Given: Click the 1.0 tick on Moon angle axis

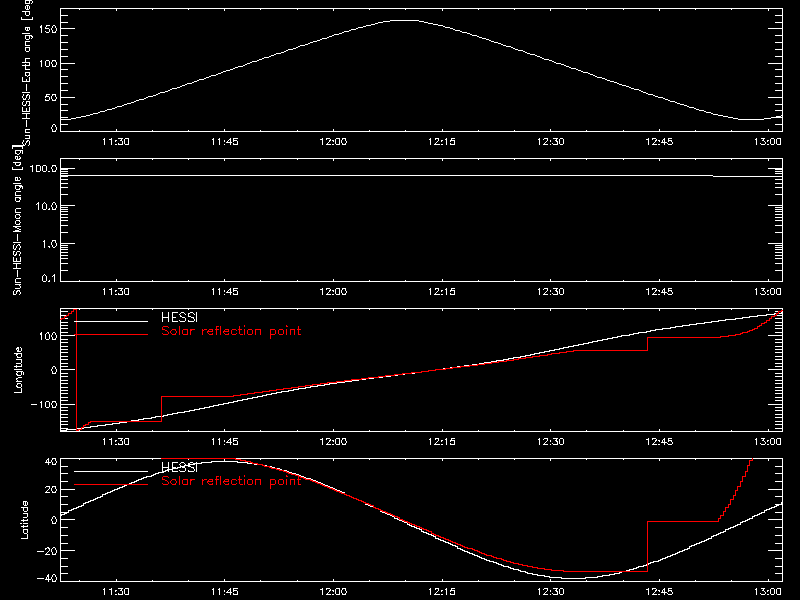Looking at the screenshot, I should [x=49, y=244].
